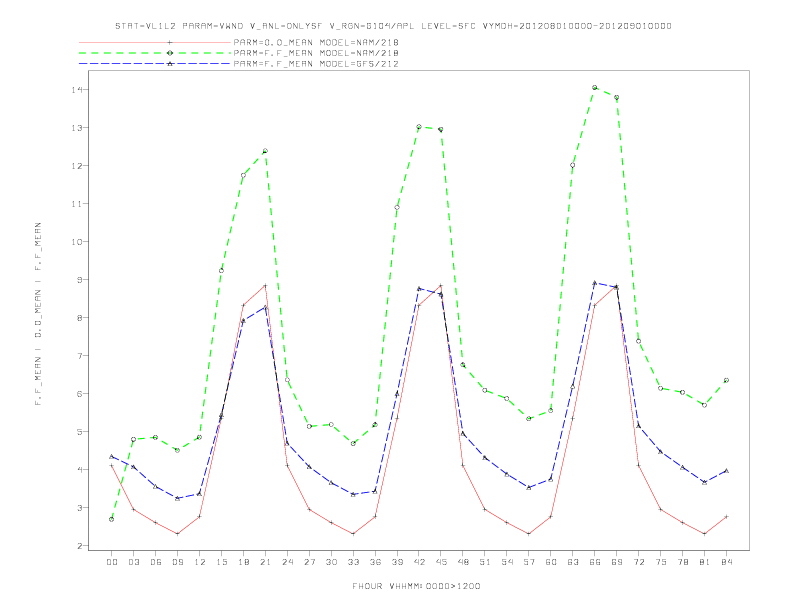This screenshot has width=792, height=612.
Task: Click x-axis forecast hour label 00
Action: coord(112,562)
